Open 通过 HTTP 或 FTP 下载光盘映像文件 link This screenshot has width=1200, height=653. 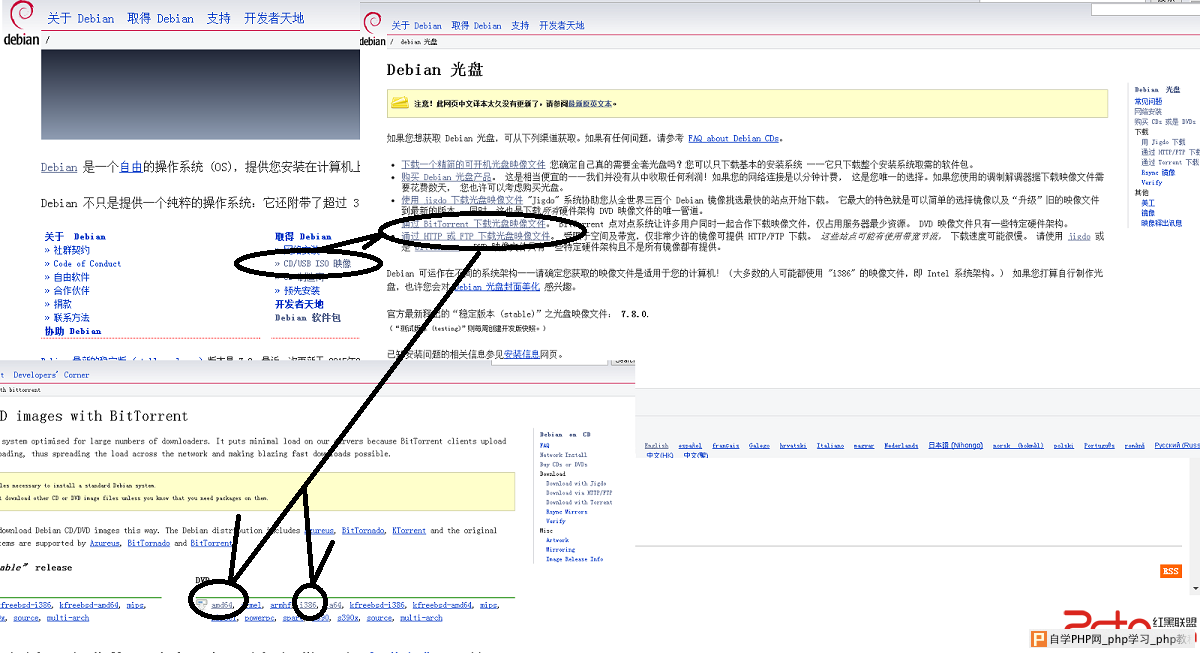tap(474, 237)
